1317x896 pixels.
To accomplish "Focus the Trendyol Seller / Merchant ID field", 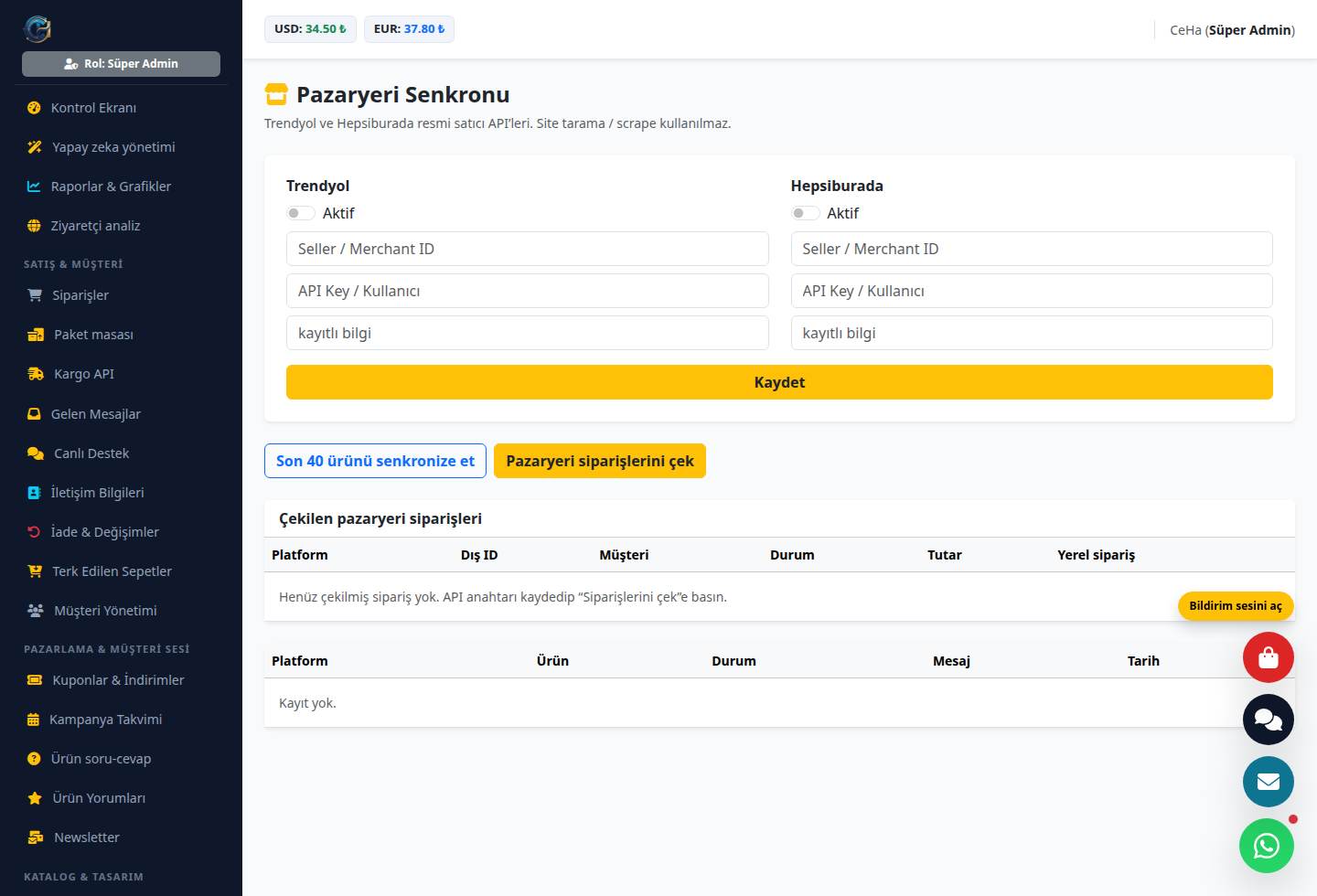I will click(x=527, y=249).
